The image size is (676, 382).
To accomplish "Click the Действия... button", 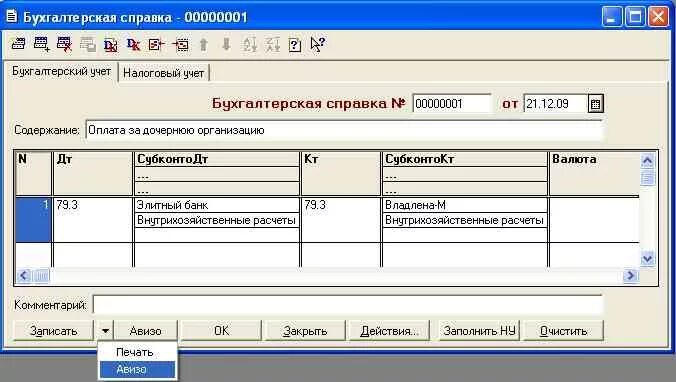I will tap(389, 331).
